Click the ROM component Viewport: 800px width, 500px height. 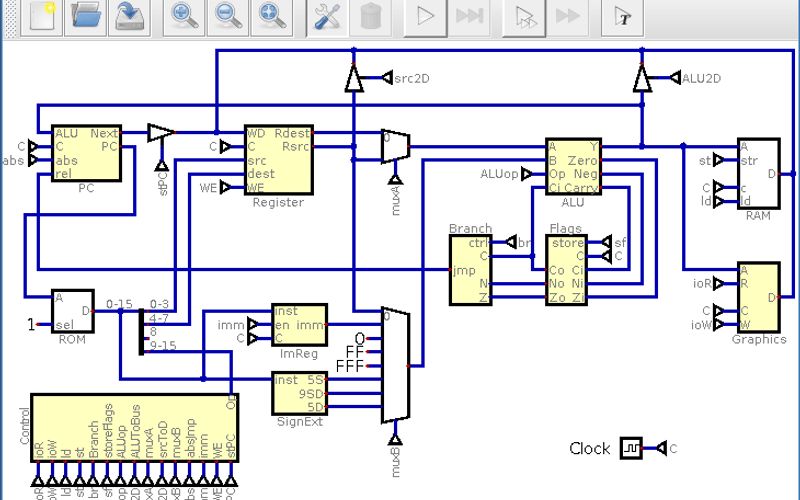pos(72,311)
